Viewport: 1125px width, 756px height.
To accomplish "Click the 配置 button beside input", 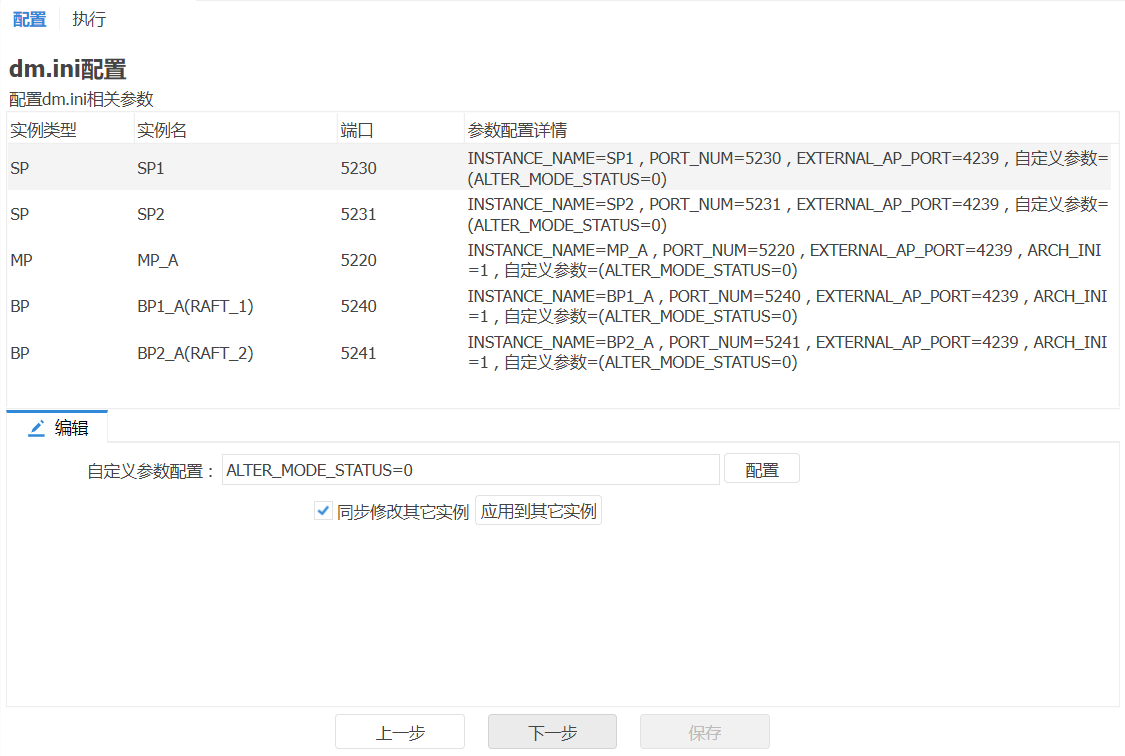I will [762, 470].
